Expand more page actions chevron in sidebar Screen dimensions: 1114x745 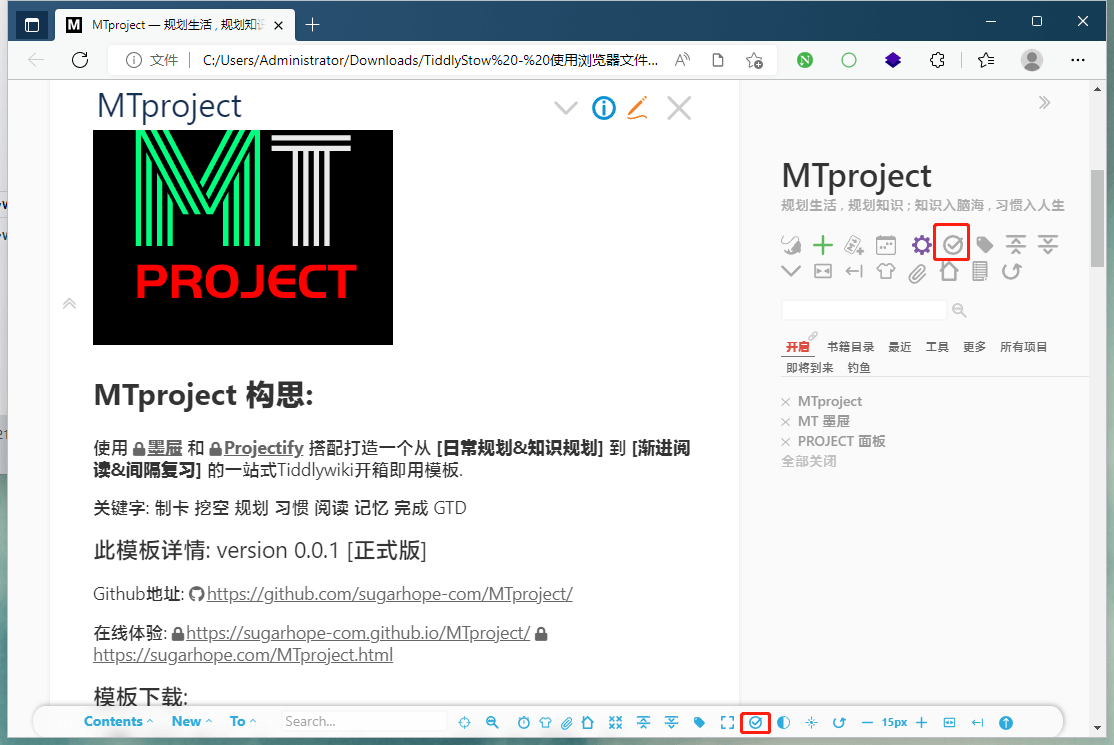pos(791,271)
